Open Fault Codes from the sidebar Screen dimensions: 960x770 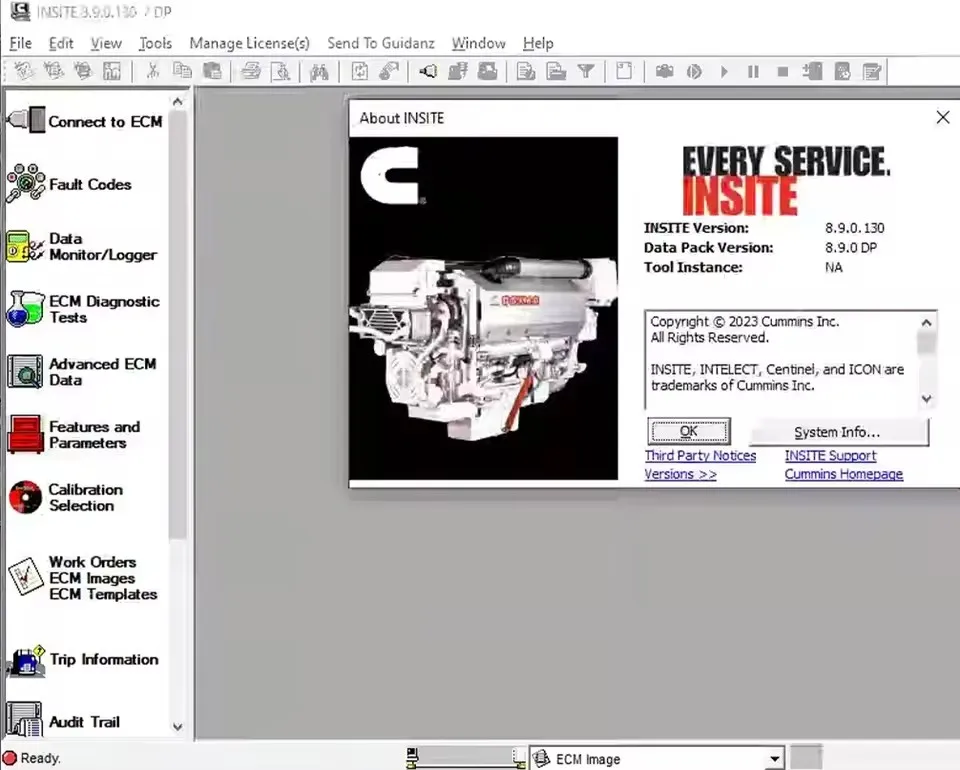(90, 184)
